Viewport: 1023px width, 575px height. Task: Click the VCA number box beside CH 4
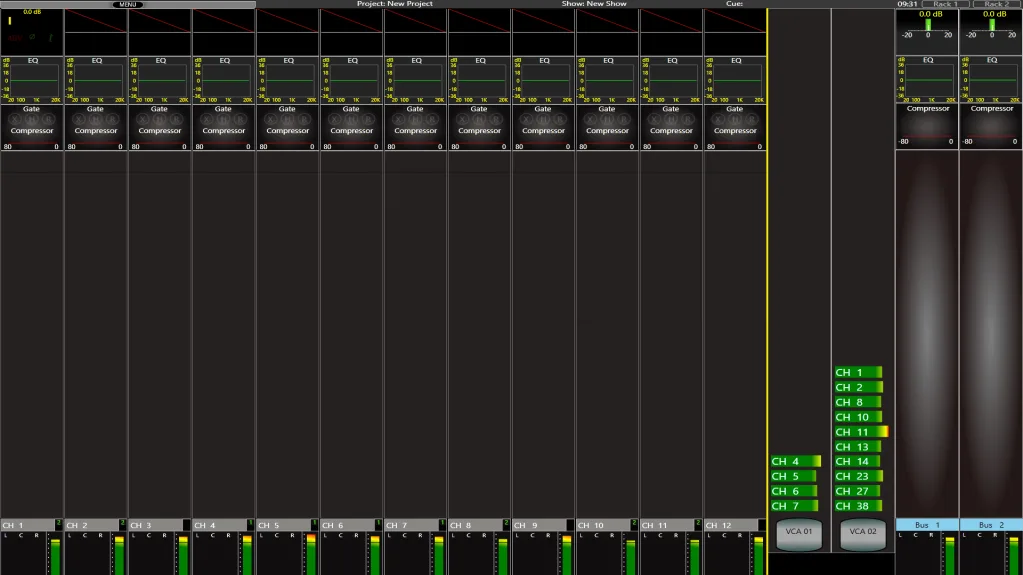[250, 525]
